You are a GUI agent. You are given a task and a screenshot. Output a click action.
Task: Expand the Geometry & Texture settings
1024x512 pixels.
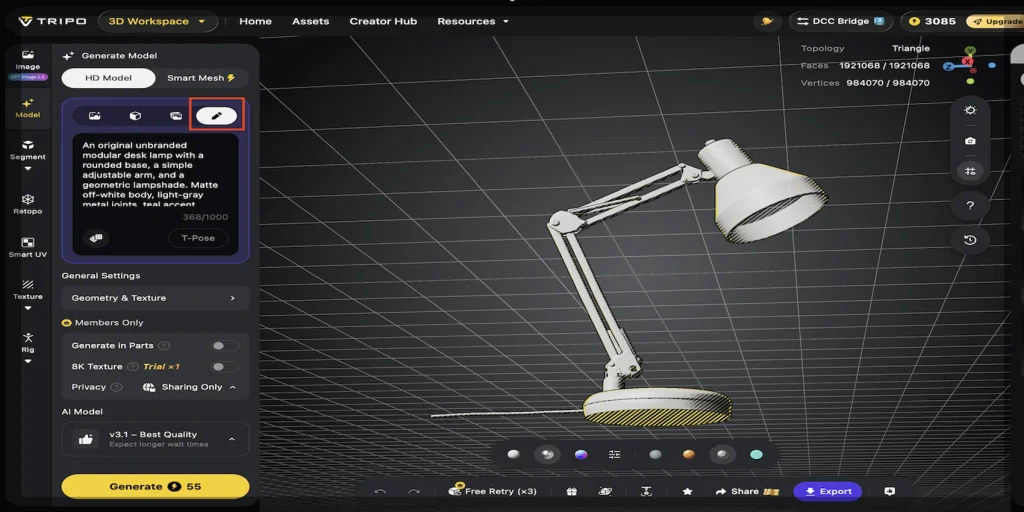click(x=155, y=298)
